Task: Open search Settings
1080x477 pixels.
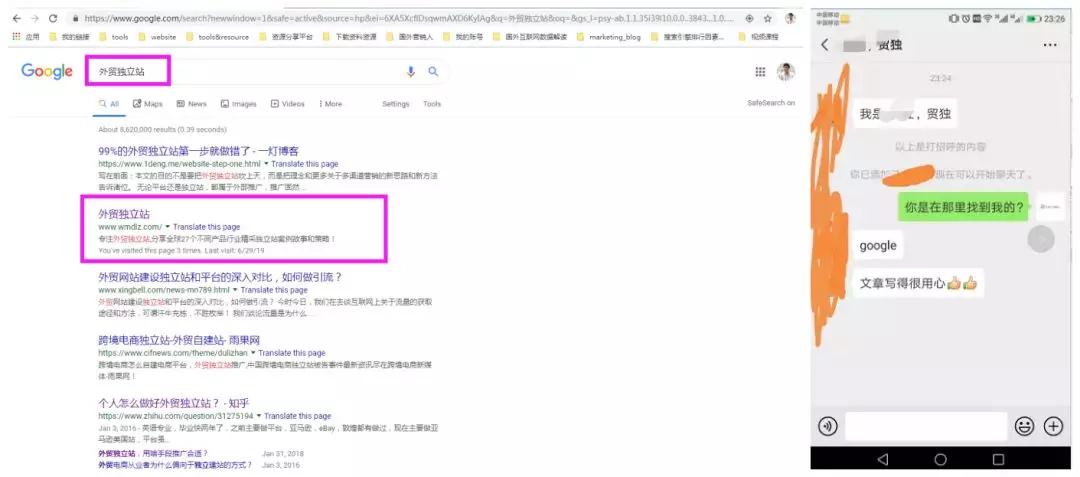Action: [395, 104]
